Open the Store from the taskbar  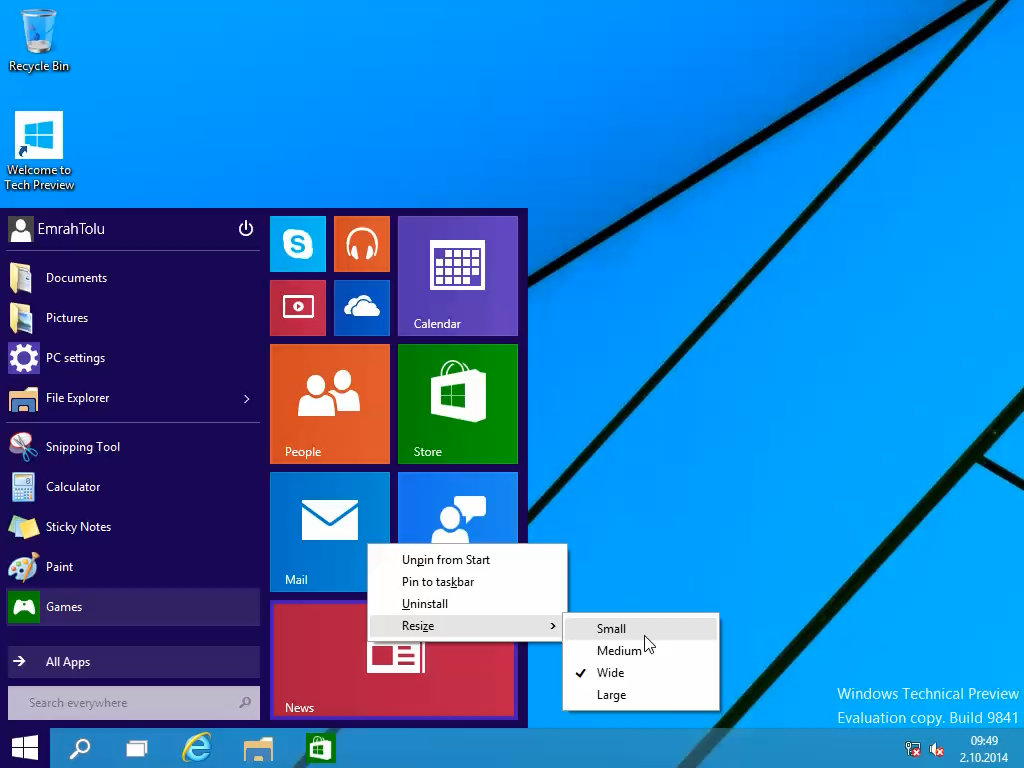pos(320,748)
